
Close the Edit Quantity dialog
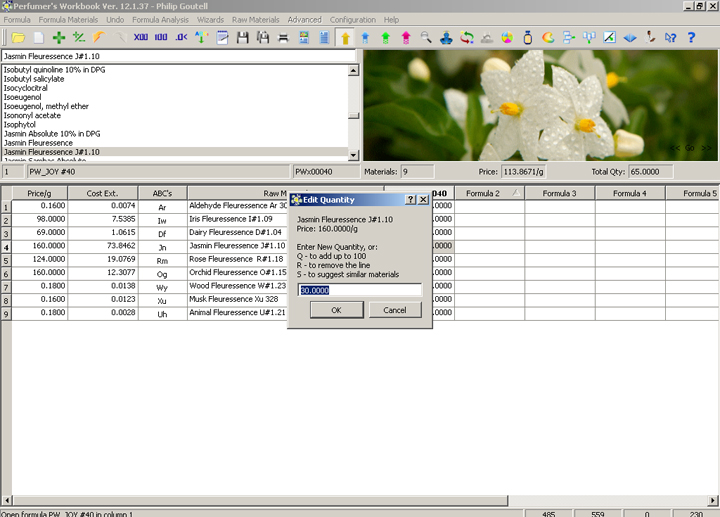coord(423,200)
